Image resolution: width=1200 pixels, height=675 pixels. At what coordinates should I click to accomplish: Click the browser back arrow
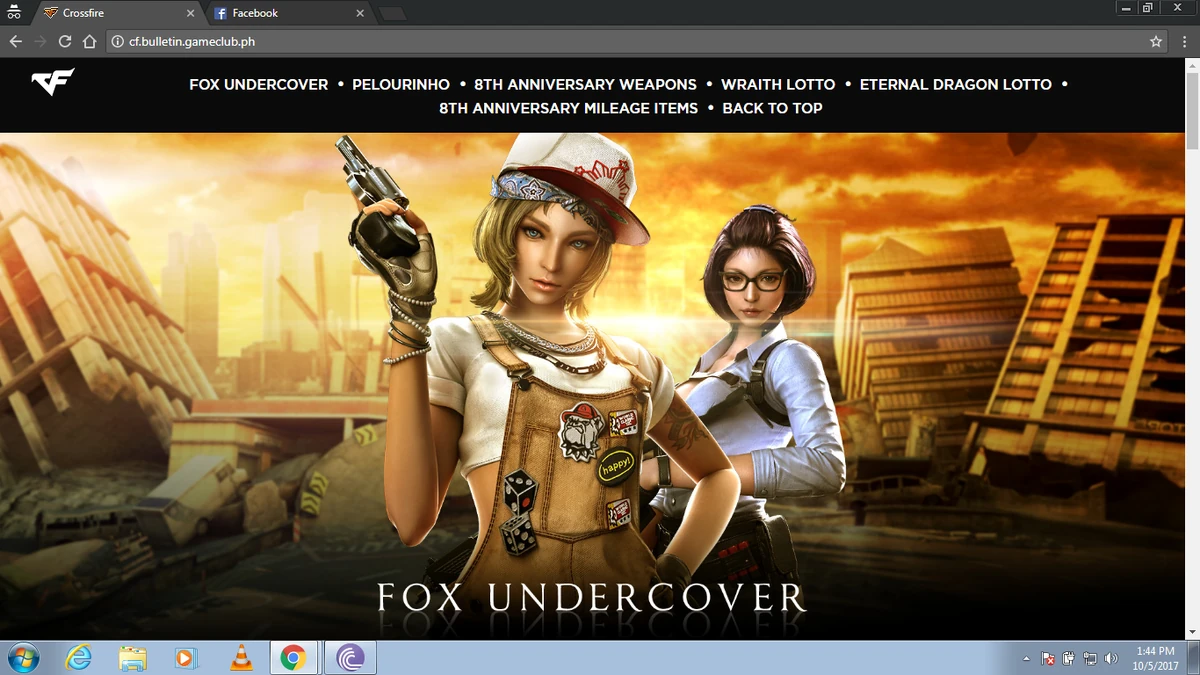[15, 41]
